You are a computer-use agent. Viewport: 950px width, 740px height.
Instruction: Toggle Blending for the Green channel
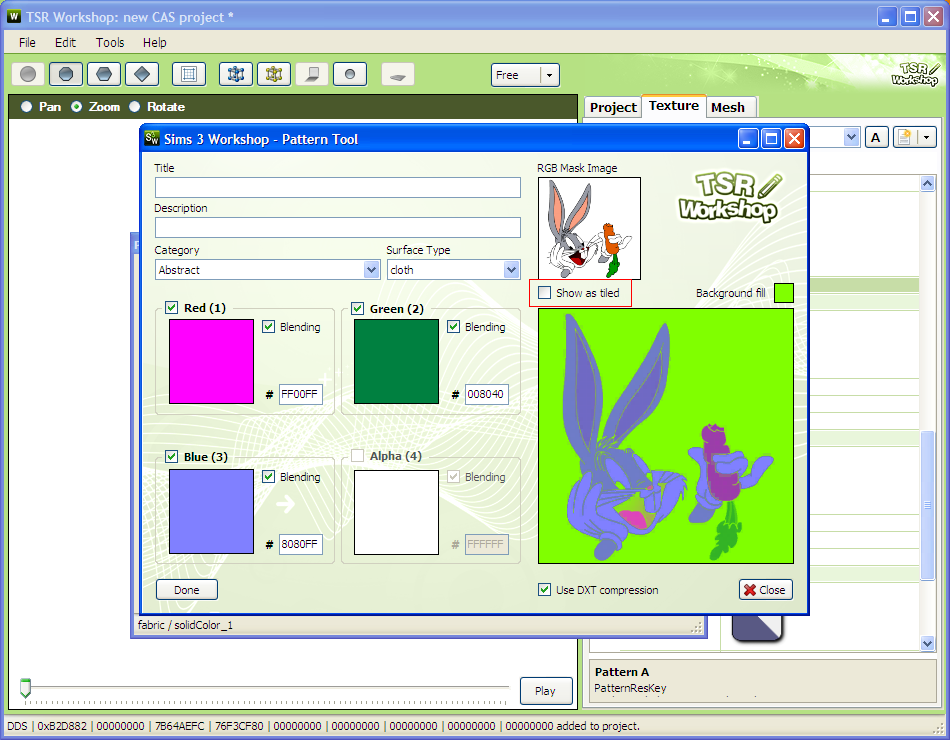coord(453,327)
